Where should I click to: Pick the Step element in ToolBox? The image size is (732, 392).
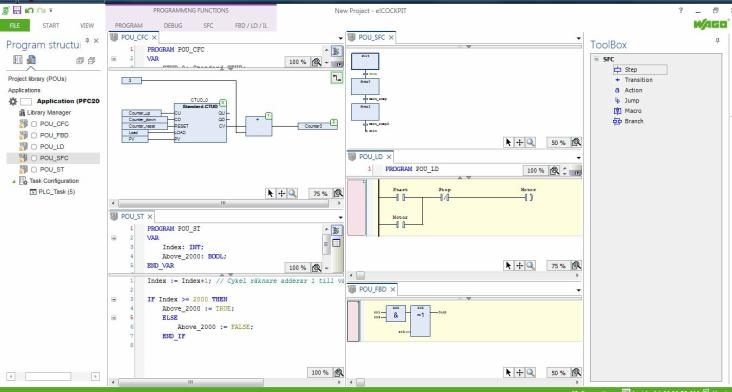640,70
